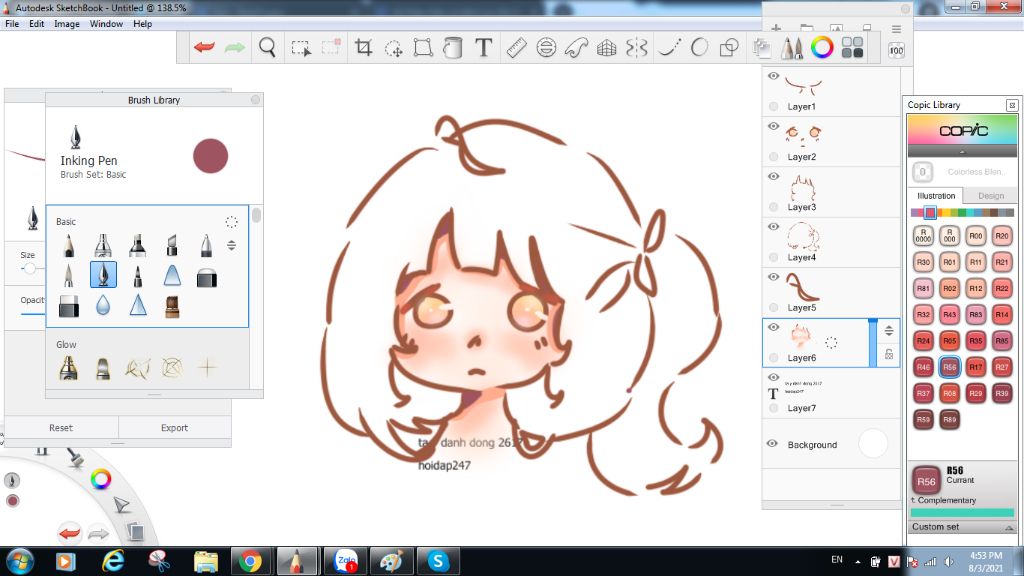Toggle the Symmetry tool

pyautogui.click(x=636, y=48)
